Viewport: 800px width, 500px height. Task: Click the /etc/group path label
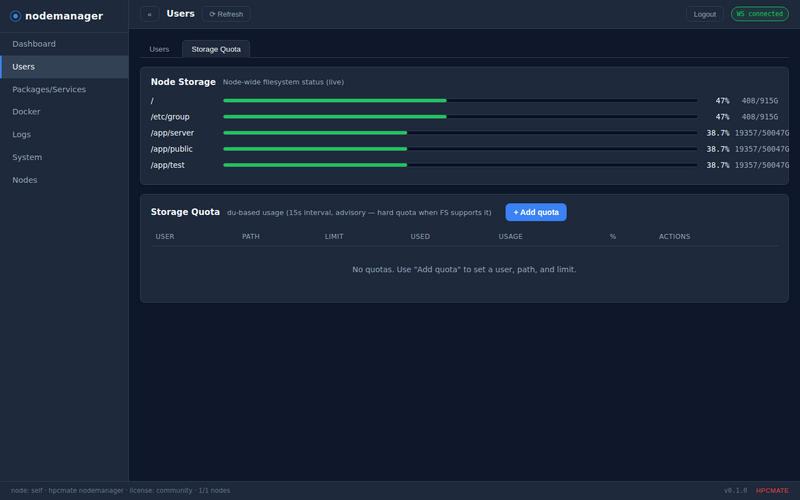pos(170,117)
